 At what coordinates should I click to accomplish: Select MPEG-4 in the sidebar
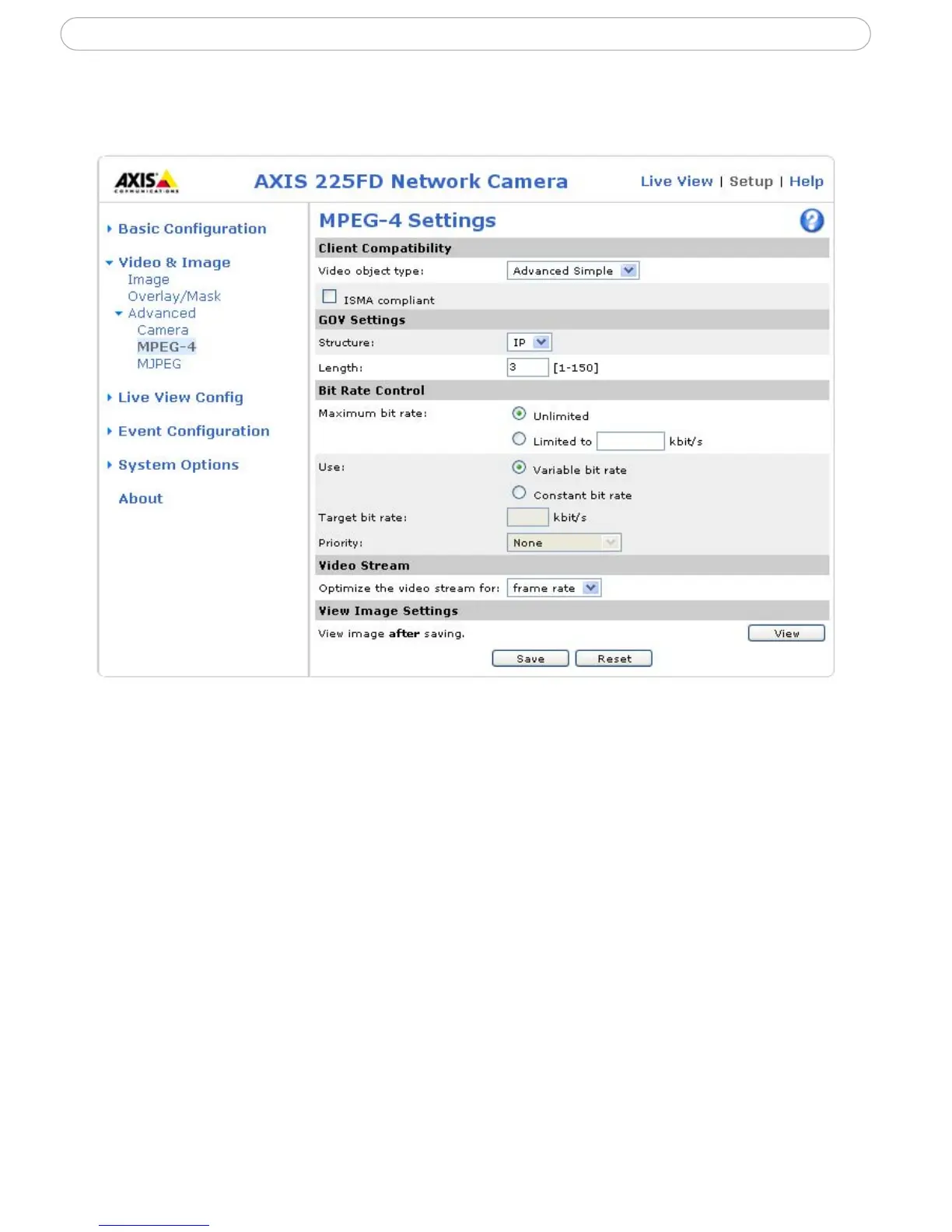click(166, 347)
